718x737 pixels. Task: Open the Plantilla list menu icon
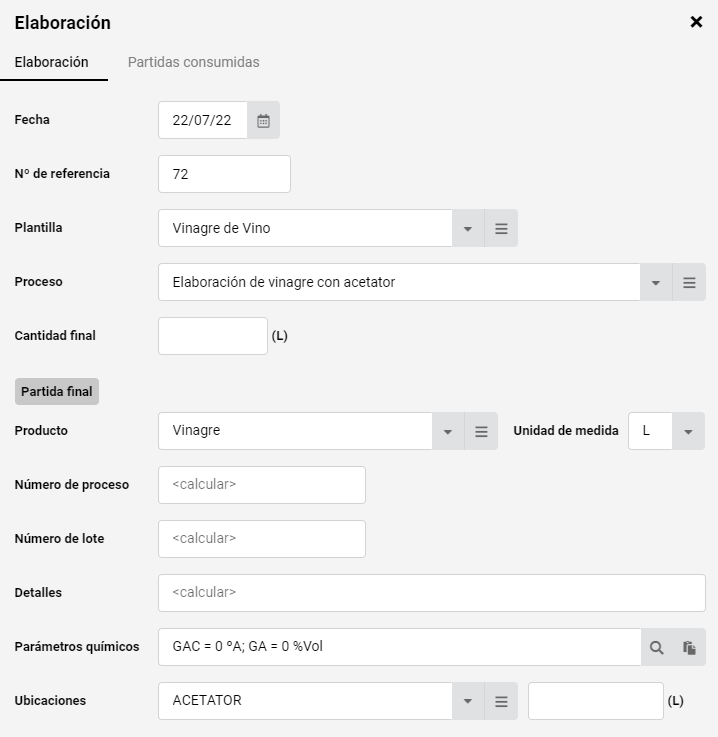click(501, 228)
